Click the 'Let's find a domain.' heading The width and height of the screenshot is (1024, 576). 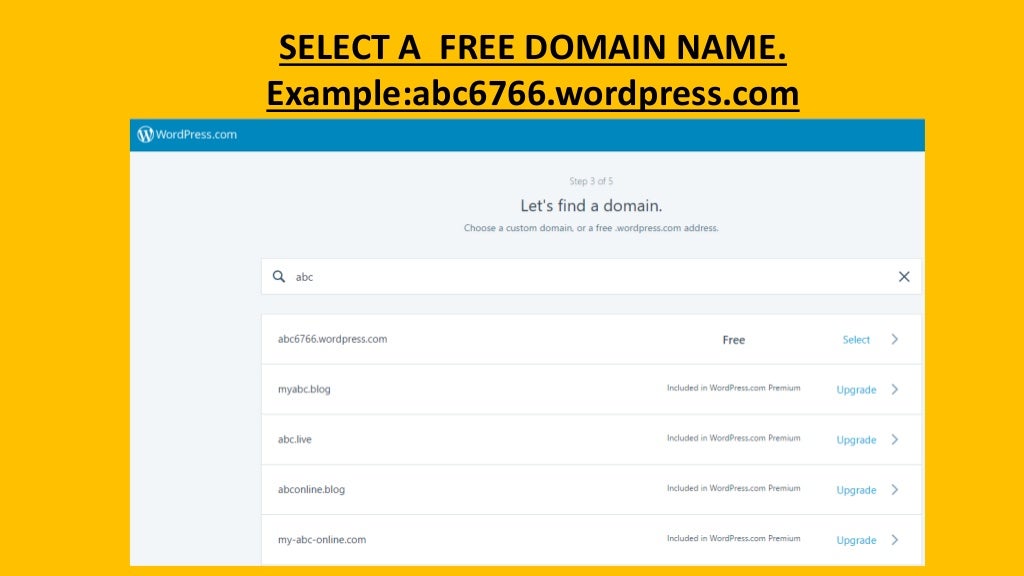click(x=591, y=206)
